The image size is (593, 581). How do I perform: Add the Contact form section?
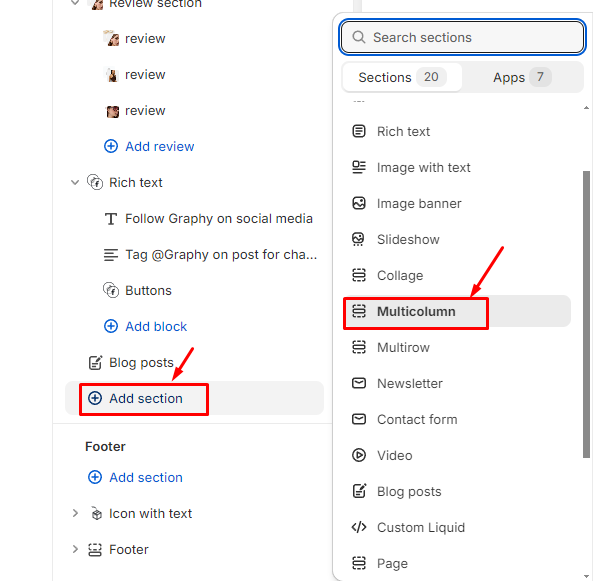457,419
